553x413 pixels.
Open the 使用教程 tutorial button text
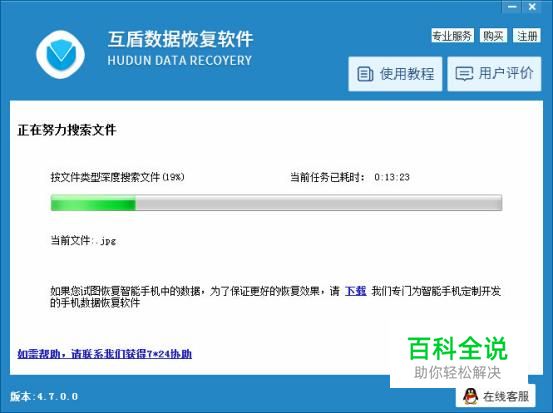[407, 74]
